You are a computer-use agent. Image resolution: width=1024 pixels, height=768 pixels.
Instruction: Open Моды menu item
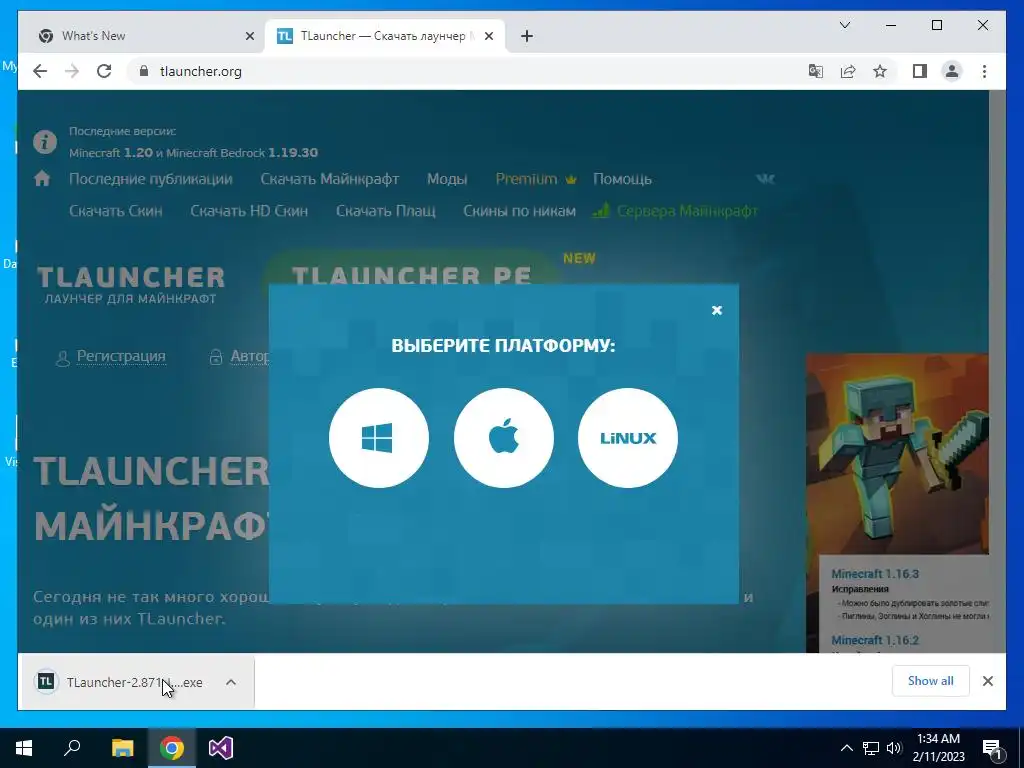(447, 179)
